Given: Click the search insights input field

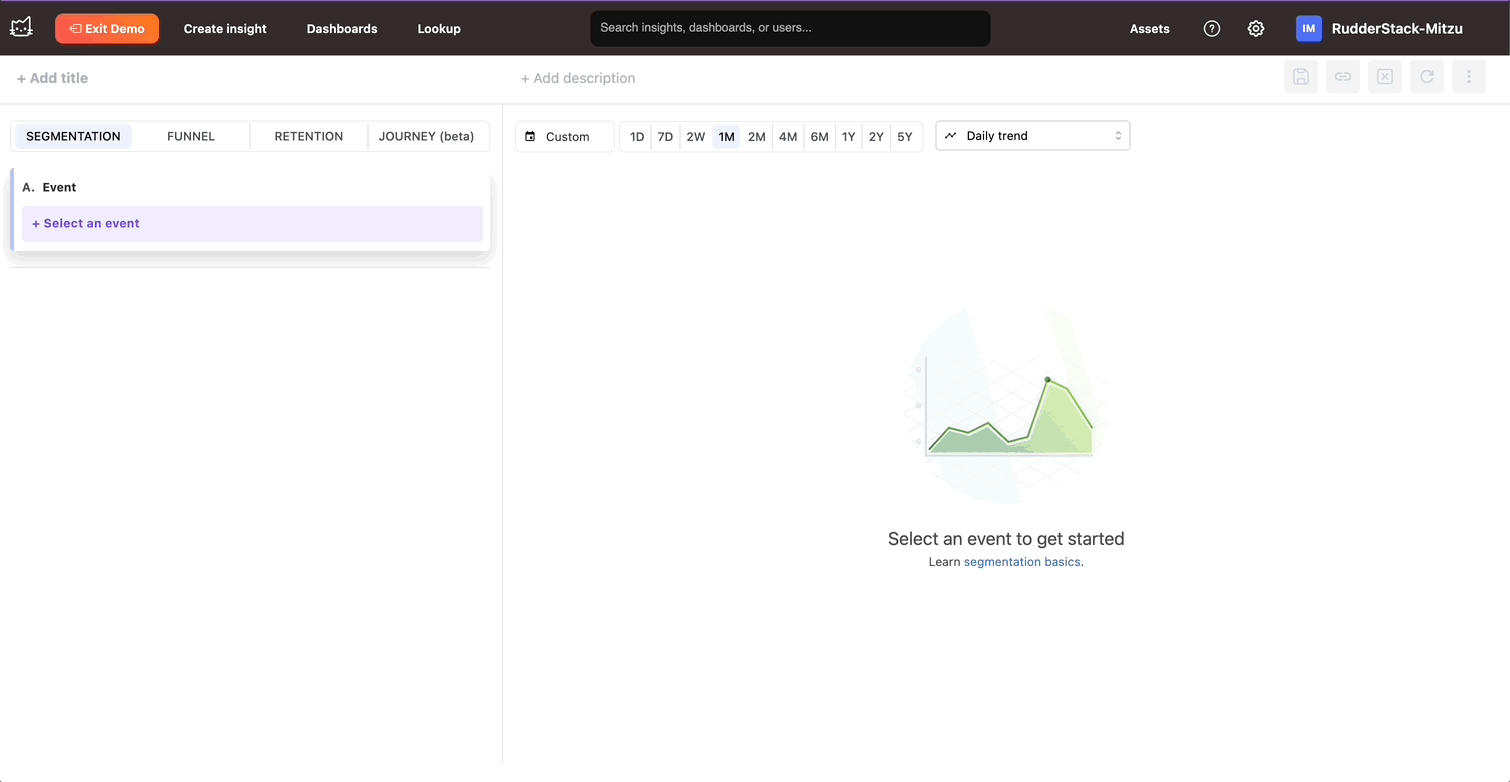Looking at the screenshot, I should [x=790, y=28].
